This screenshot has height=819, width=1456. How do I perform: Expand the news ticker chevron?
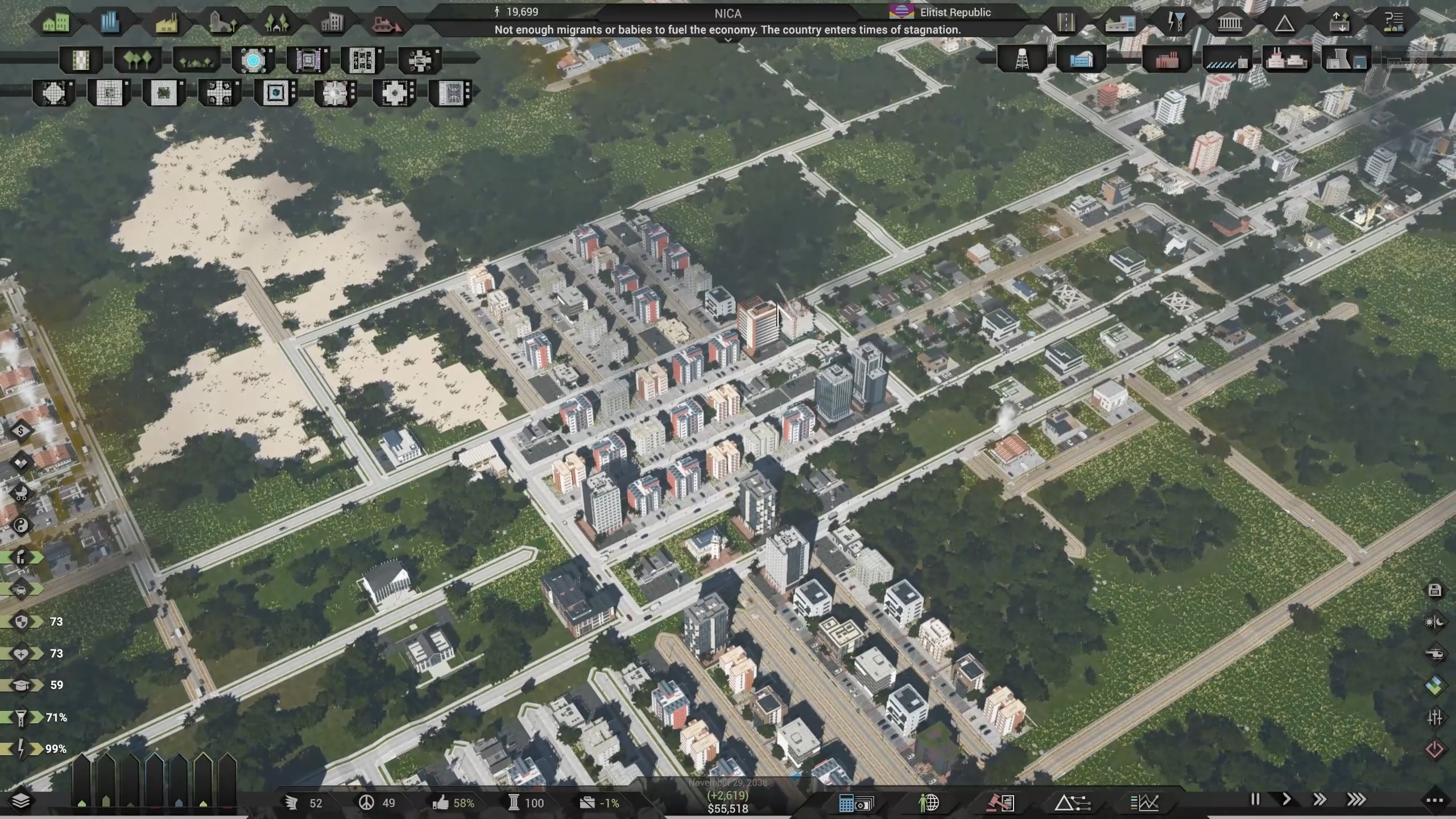[727, 40]
